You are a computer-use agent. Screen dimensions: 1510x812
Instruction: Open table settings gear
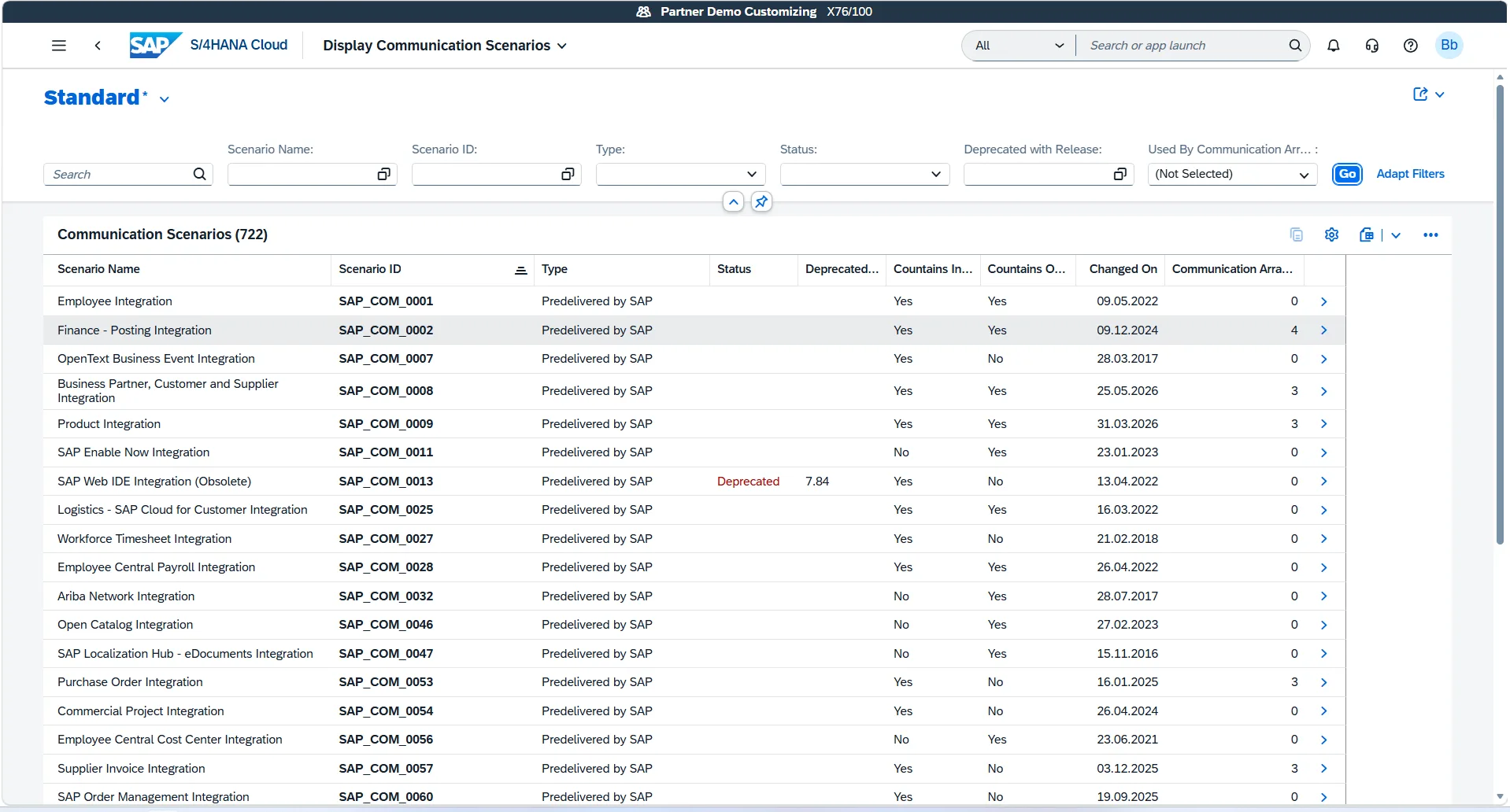[1332, 234]
